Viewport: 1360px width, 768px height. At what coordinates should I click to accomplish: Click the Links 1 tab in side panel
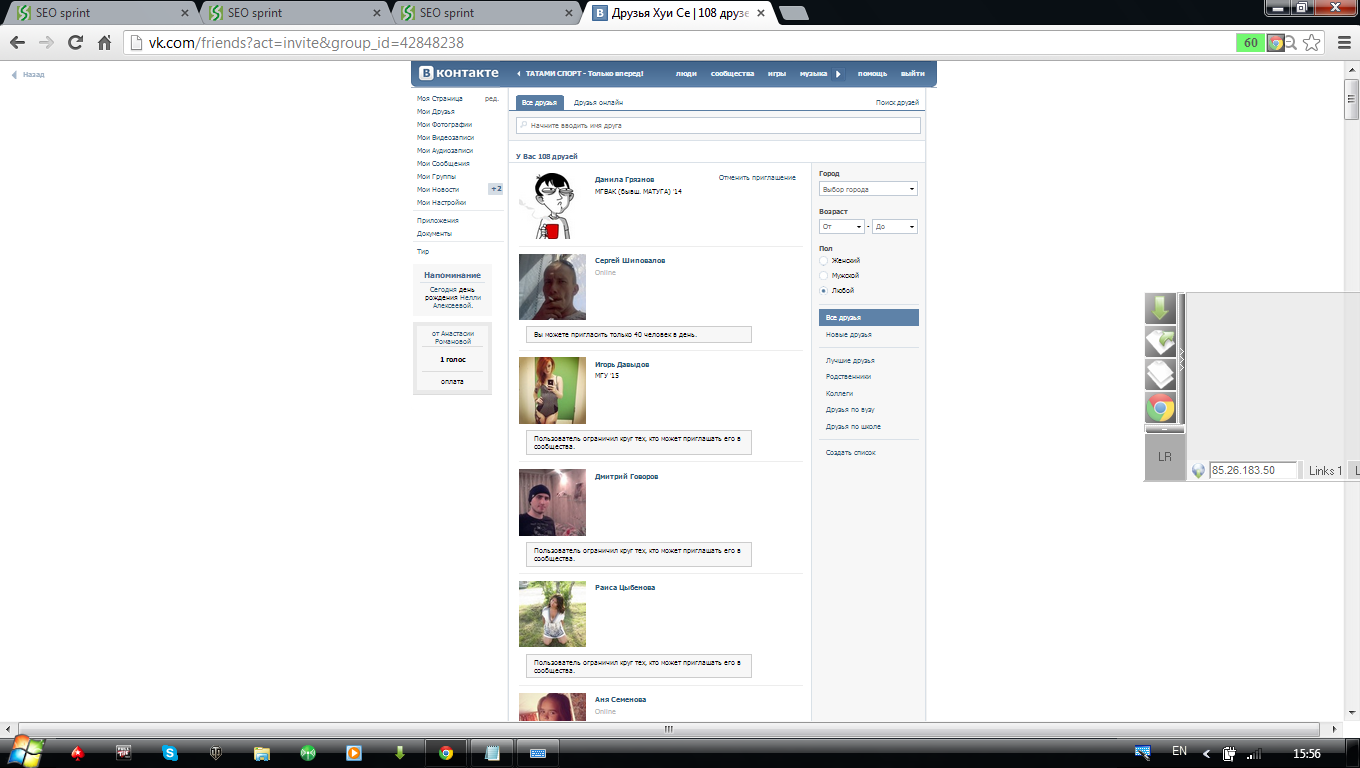pyautogui.click(x=1325, y=470)
